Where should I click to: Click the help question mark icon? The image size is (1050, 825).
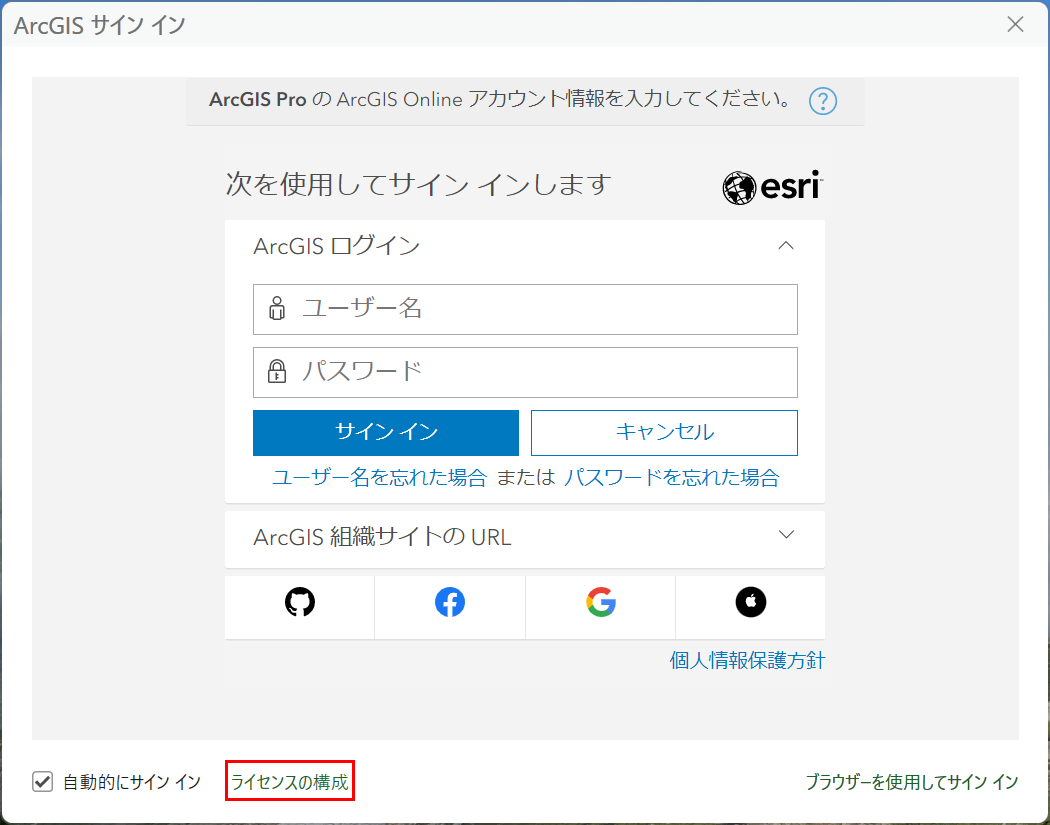point(822,101)
